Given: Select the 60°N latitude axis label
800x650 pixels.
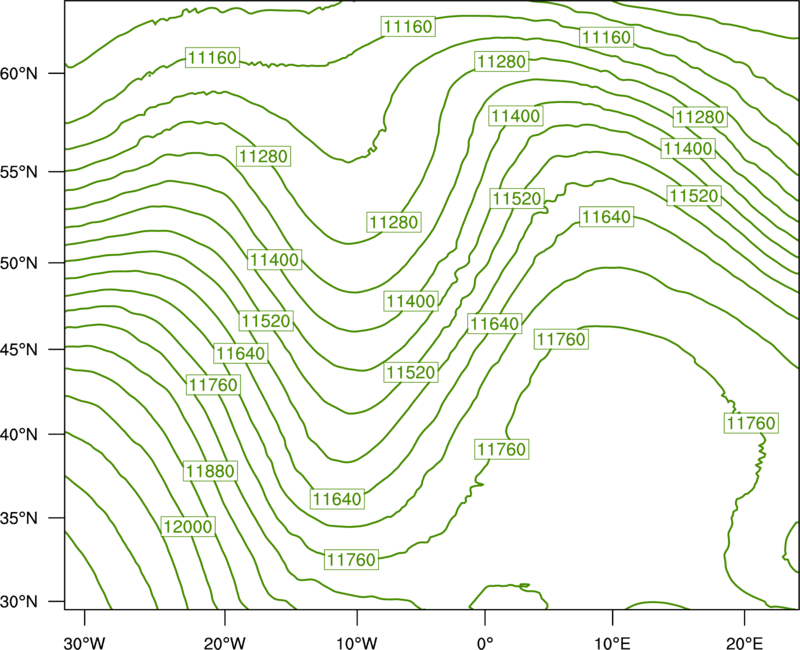Looking at the screenshot, I should tap(19, 73).
